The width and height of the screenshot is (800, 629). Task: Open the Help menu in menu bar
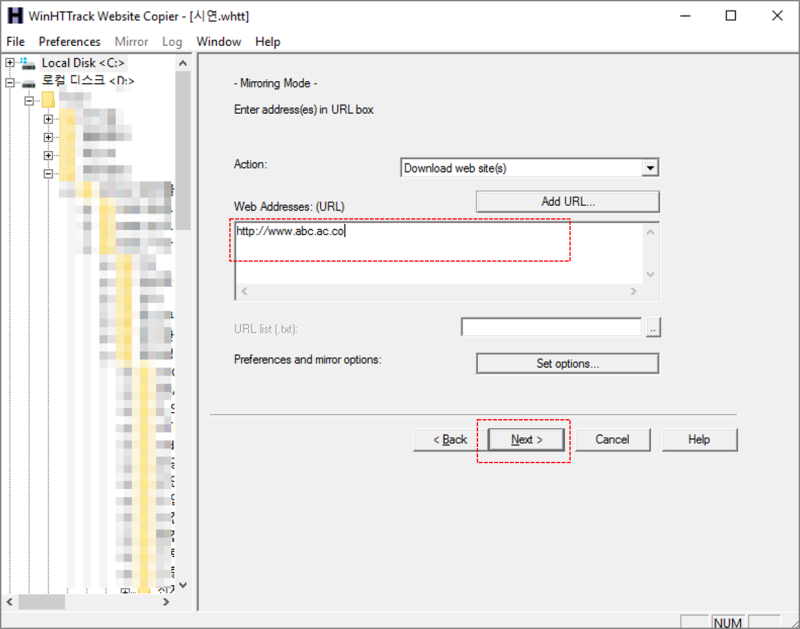(268, 42)
